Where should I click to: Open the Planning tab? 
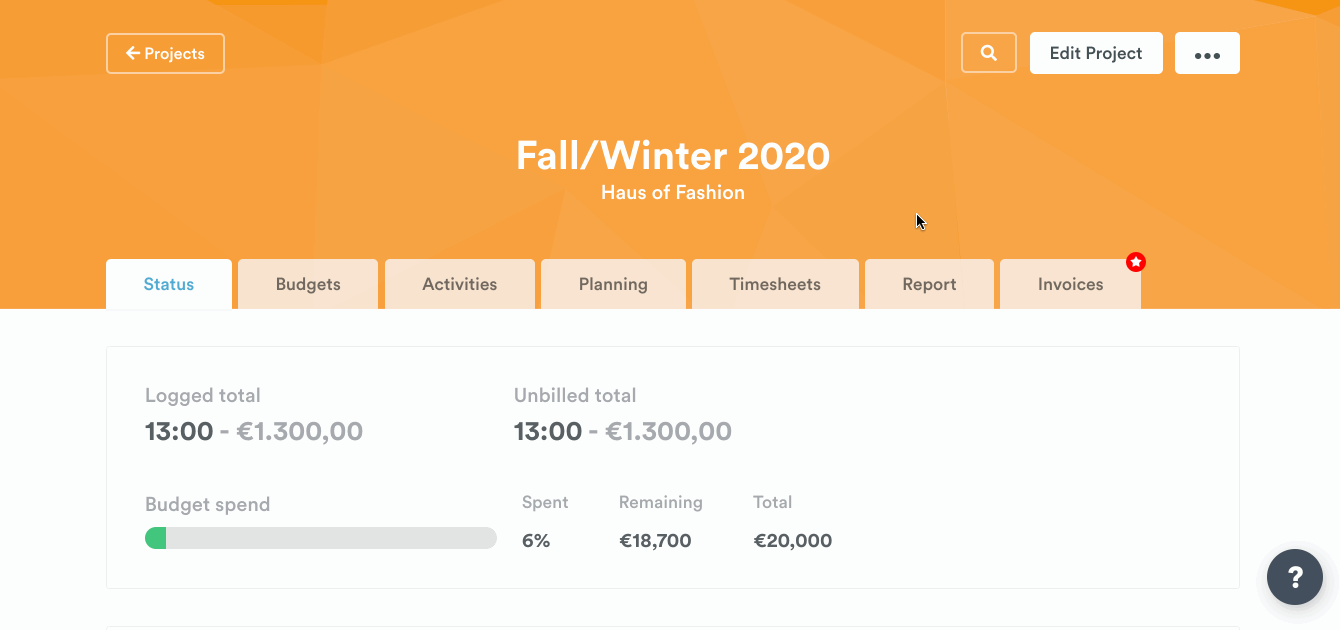(613, 284)
